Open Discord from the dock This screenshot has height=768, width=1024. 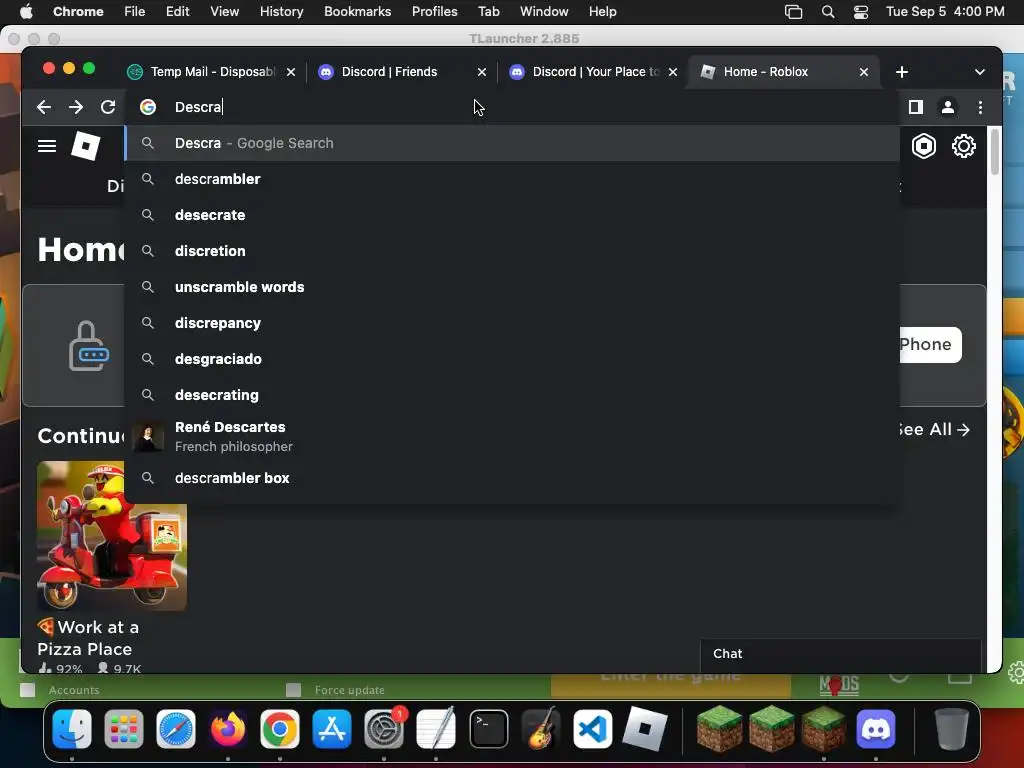(876, 729)
